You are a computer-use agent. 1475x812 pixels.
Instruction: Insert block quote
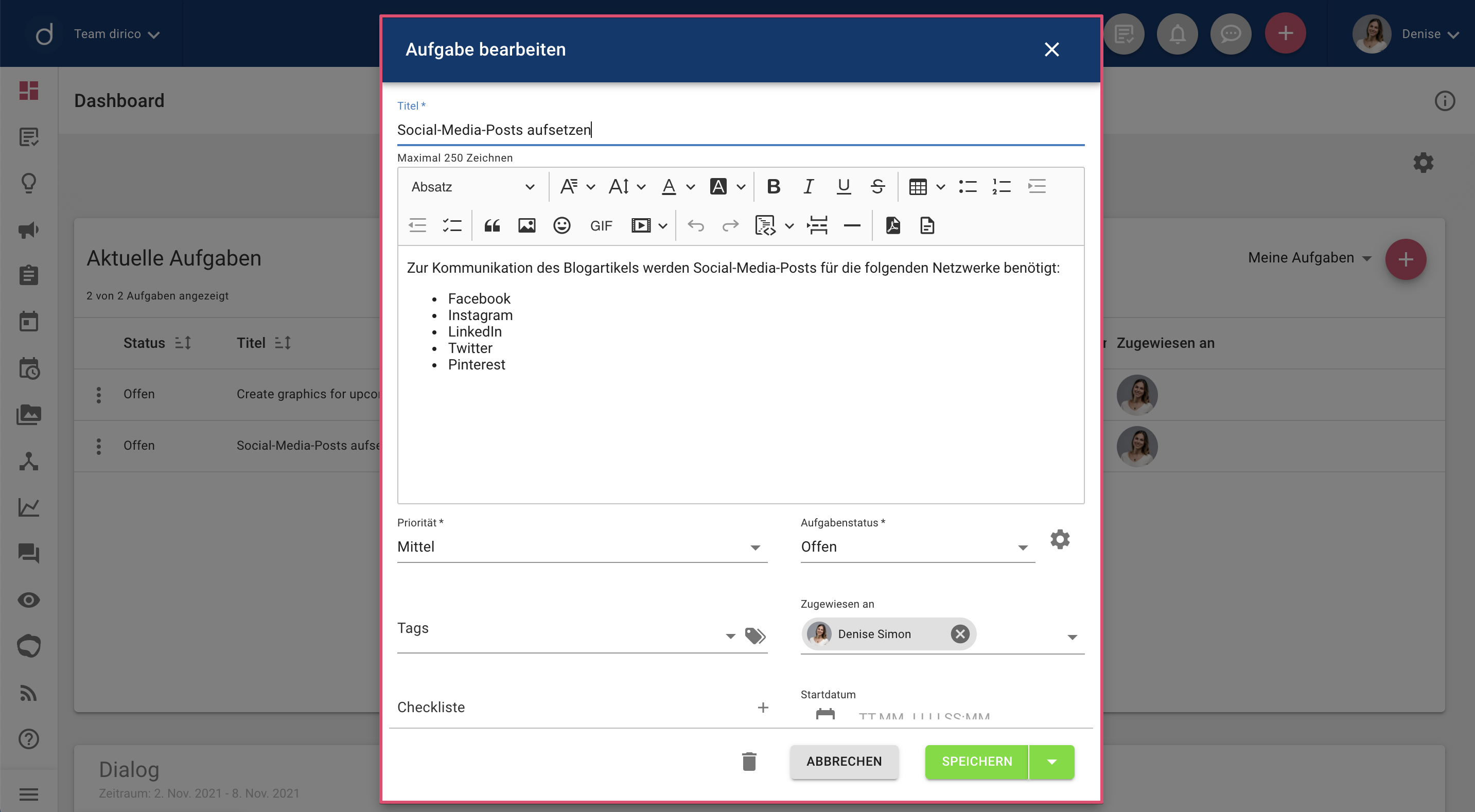pos(493,225)
